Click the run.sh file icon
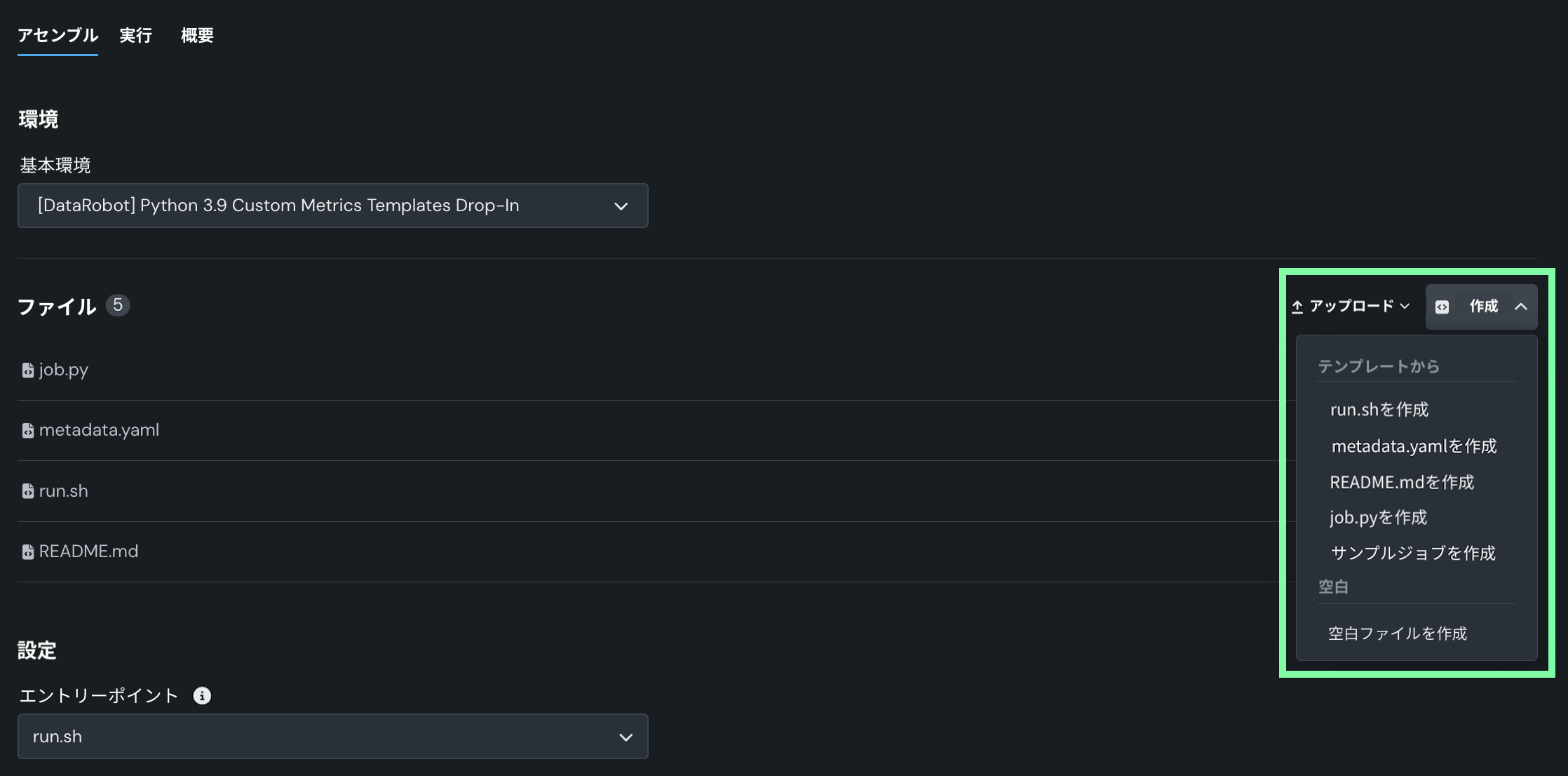Viewport: 1568px width, 776px height. [x=28, y=491]
